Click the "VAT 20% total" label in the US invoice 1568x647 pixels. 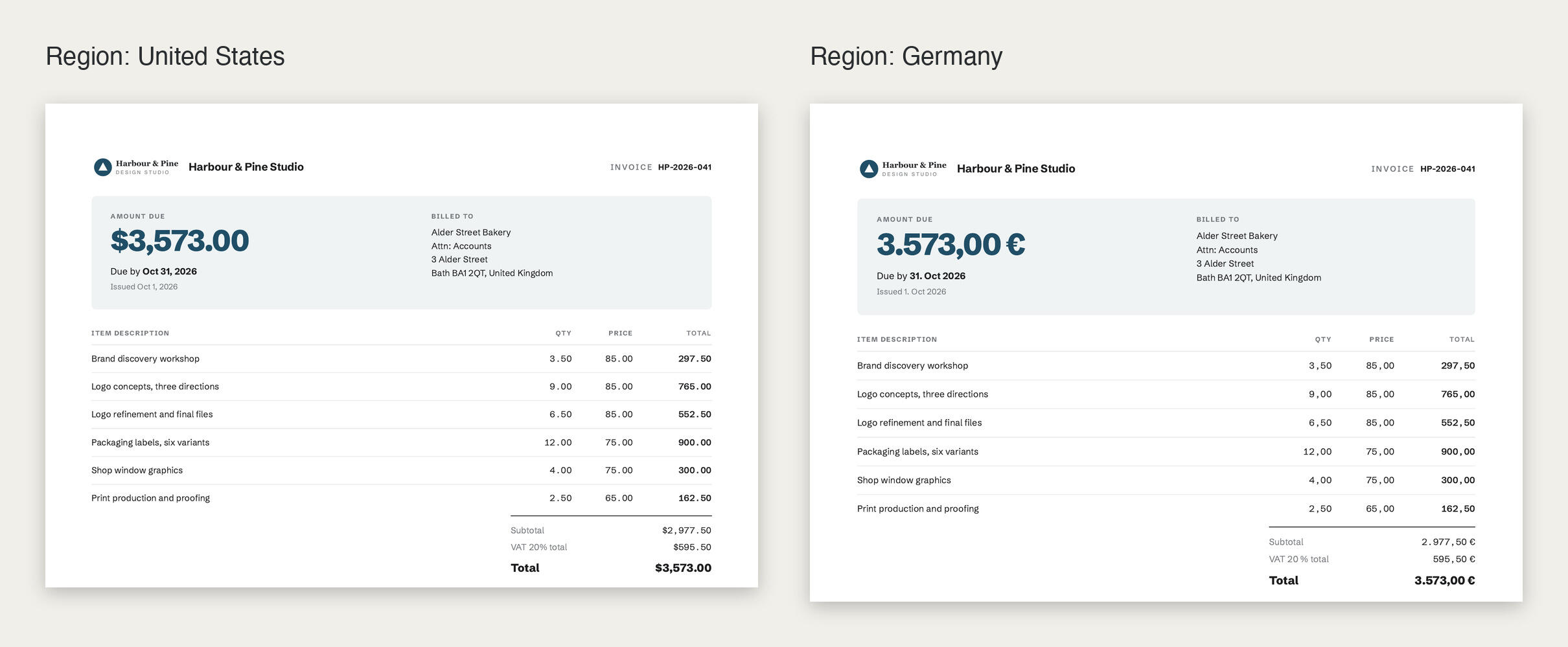(x=538, y=547)
